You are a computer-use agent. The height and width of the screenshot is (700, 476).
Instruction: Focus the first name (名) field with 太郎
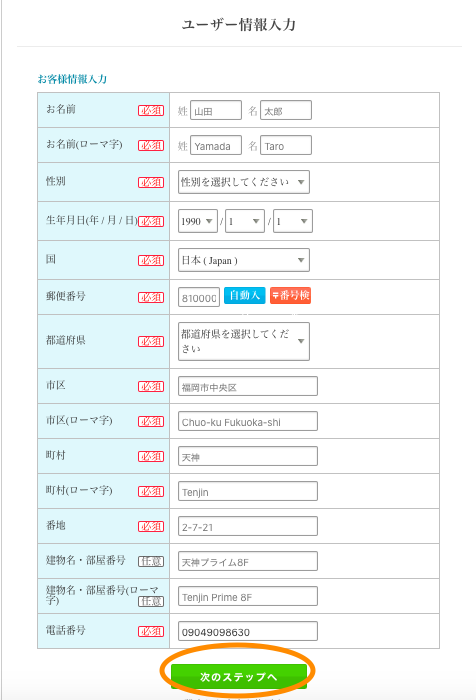tap(286, 110)
